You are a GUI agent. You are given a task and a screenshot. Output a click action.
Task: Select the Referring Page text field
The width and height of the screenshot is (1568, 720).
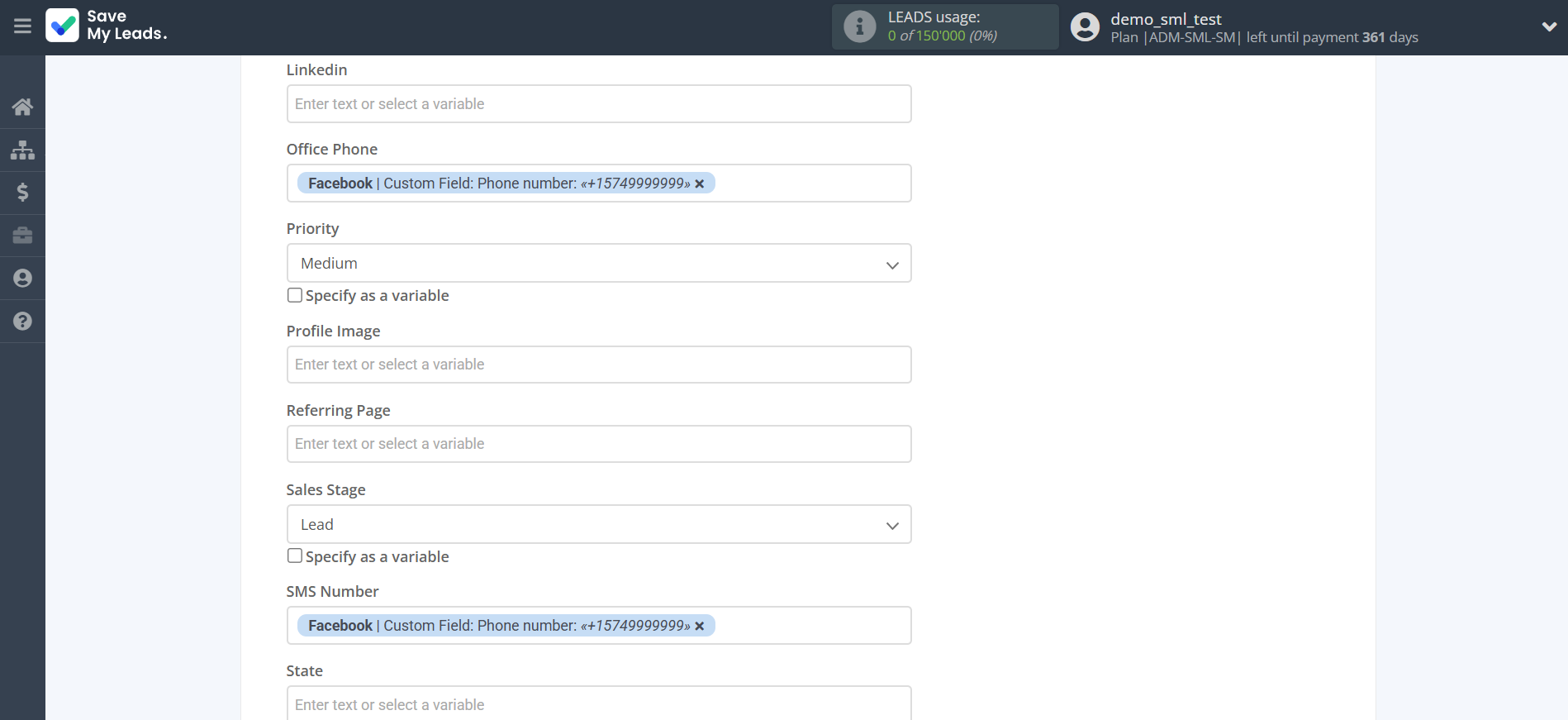(598, 444)
